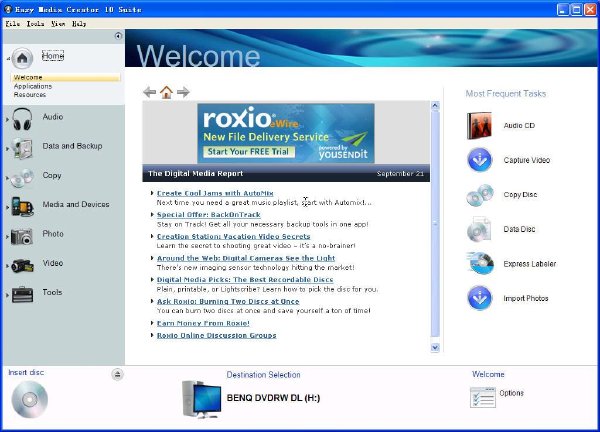
Task: Click the Insert disc CD icon
Action: 29,399
